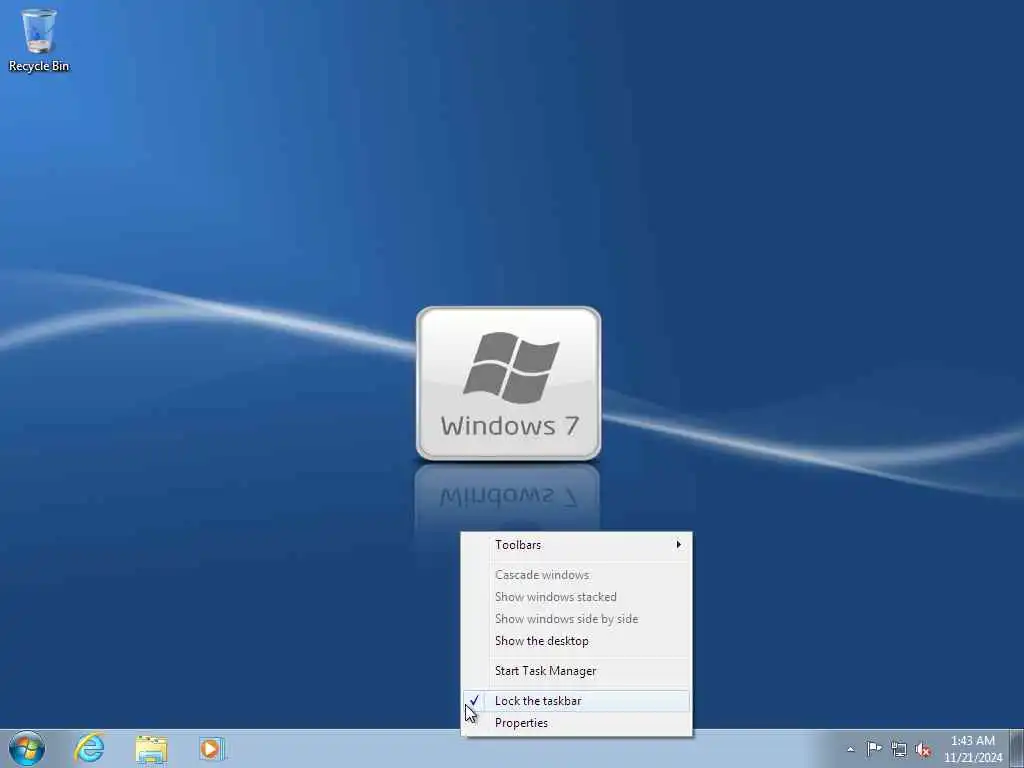Screen dimensions: 1024x768
Task: Select Start Task Manager
Action: pyautogui.click(x=577, y=671)
